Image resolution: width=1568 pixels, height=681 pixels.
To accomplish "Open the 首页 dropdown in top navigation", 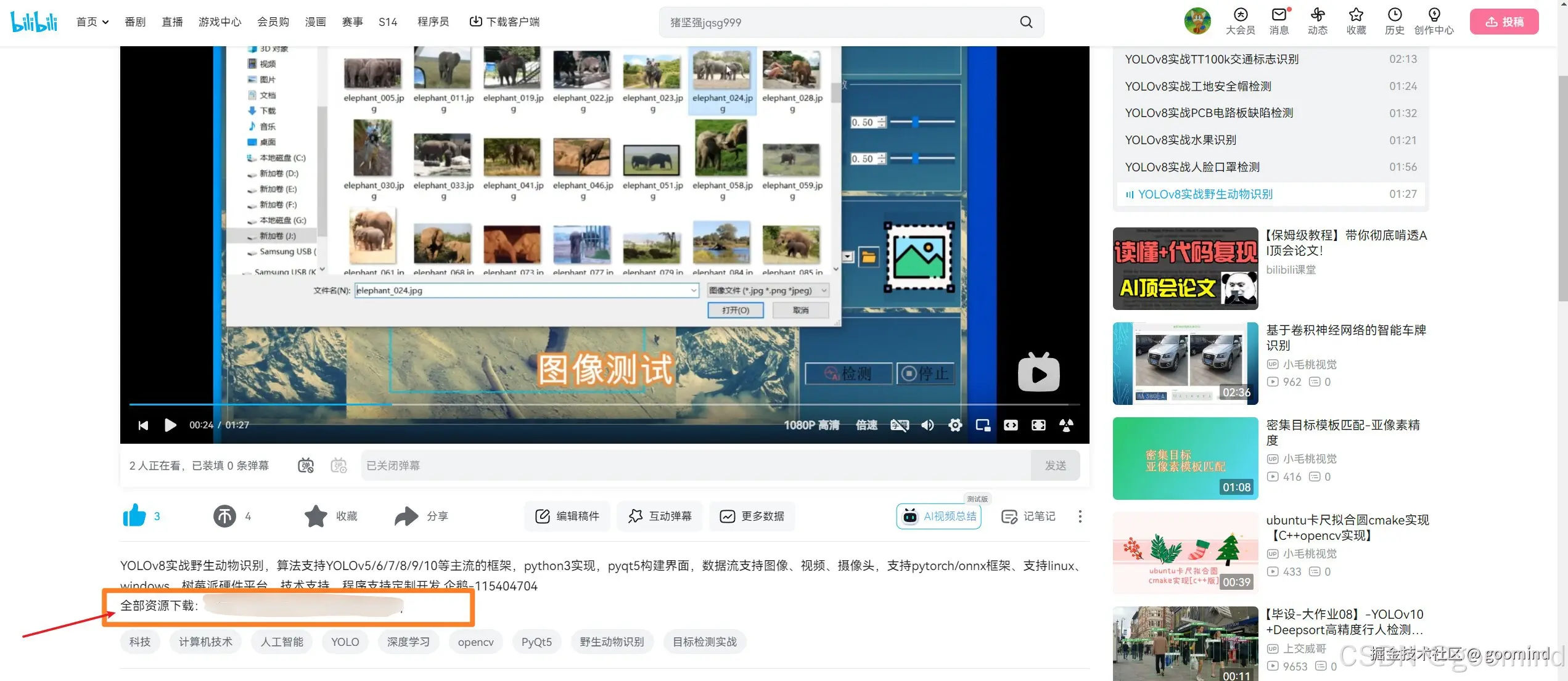I will (91, 21).
